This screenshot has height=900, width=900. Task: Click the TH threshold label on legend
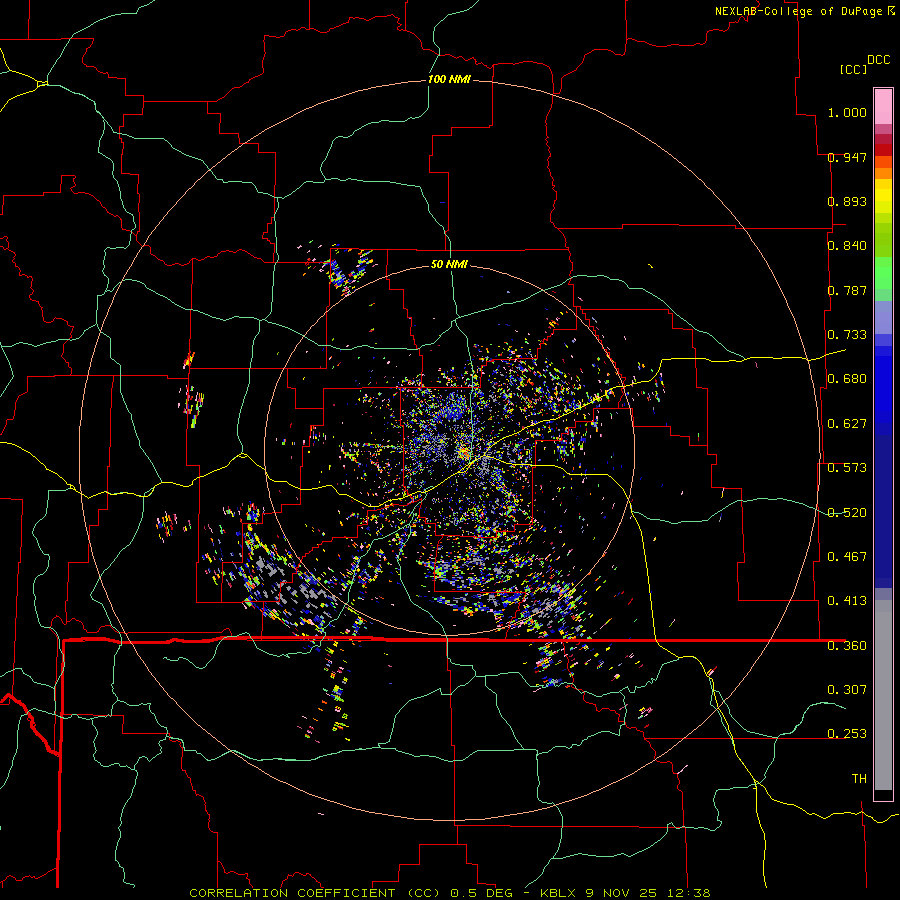point(859,779)
